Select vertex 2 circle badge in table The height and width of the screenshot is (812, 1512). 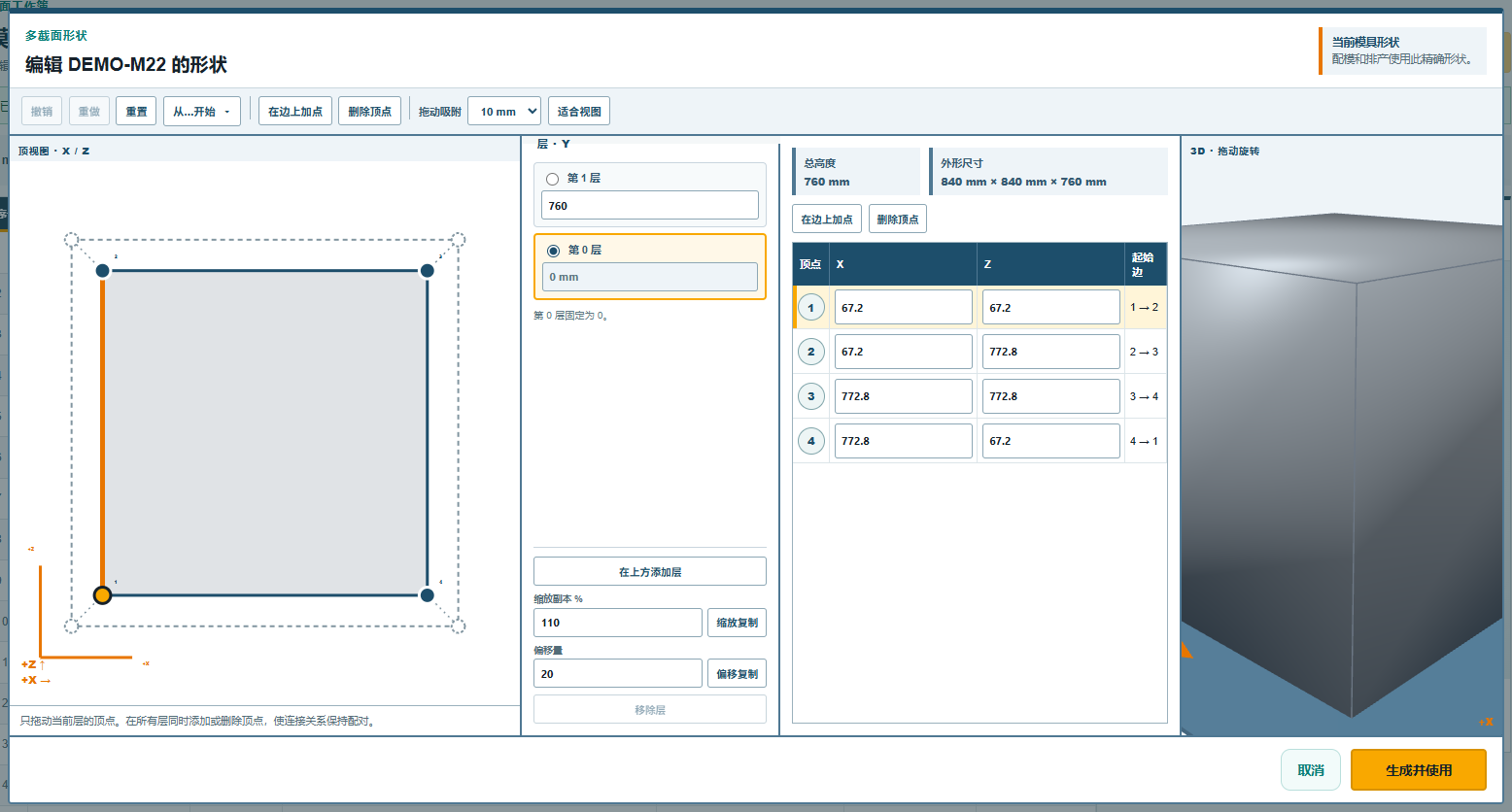(x=811, y=352)
